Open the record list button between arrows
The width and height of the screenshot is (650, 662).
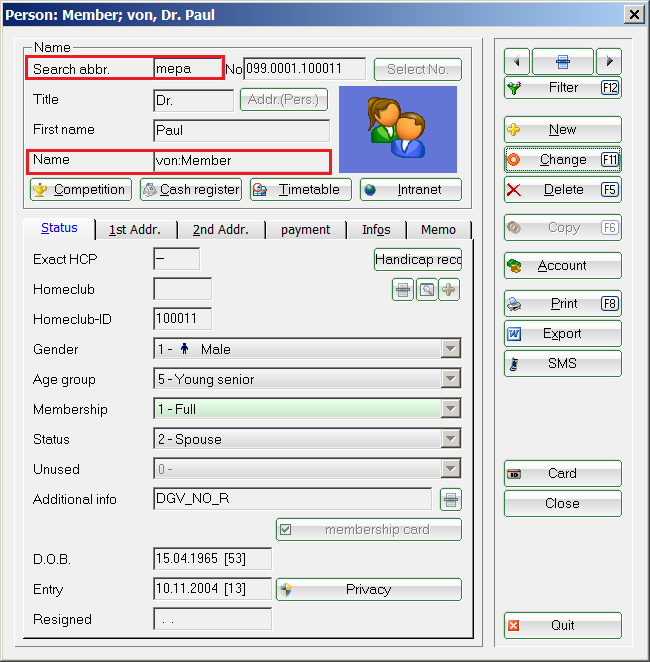[x=563, y=62]
